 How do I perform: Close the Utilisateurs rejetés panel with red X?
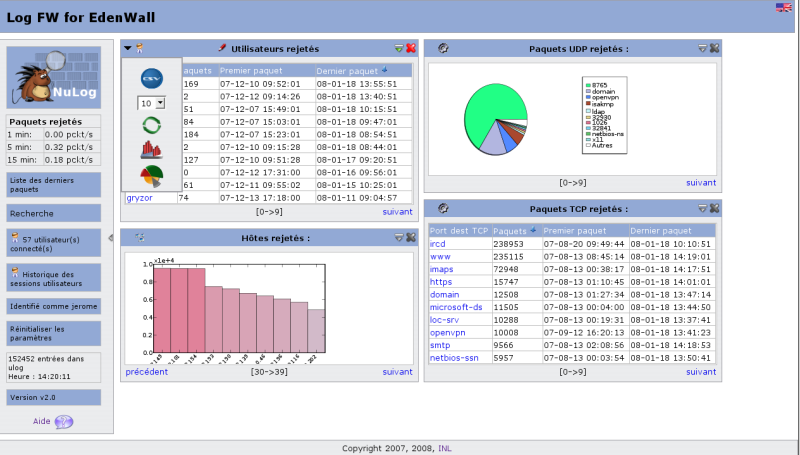coord(411,48)
